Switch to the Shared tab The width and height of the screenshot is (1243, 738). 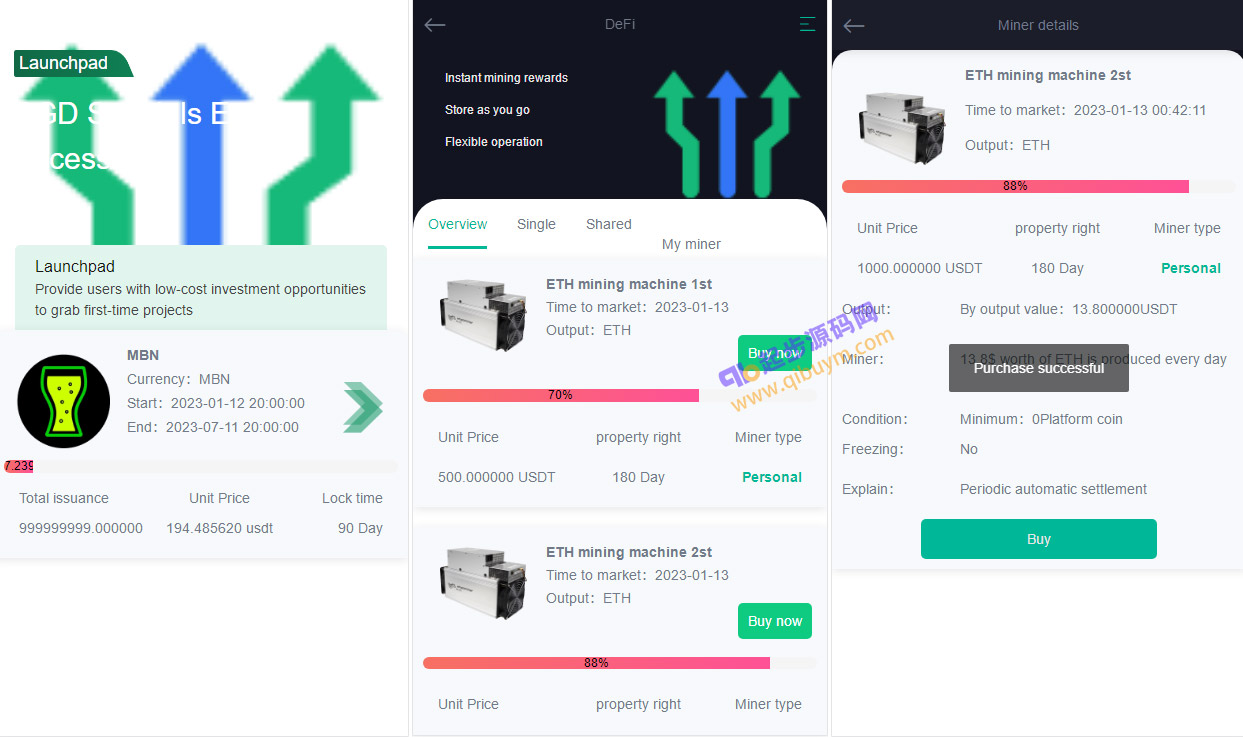609,225
